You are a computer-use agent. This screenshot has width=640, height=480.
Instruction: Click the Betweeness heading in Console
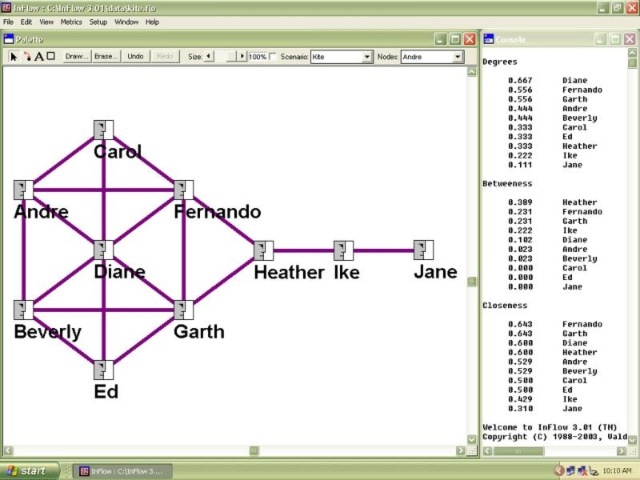coord(507,184)
